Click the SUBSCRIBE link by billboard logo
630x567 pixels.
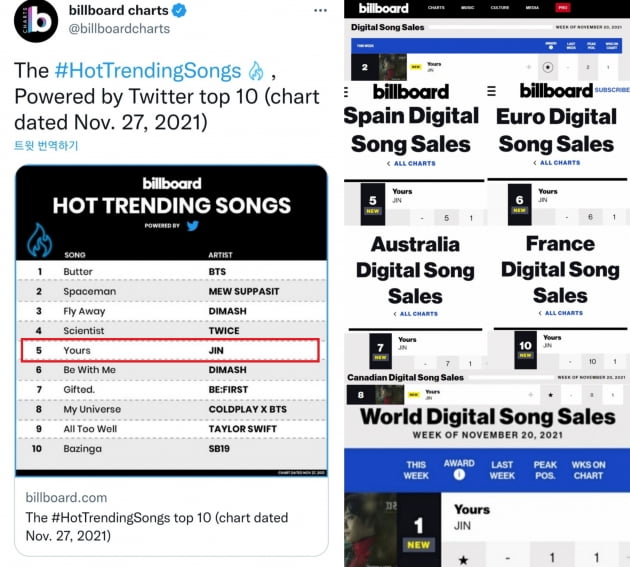pos(612,90)
